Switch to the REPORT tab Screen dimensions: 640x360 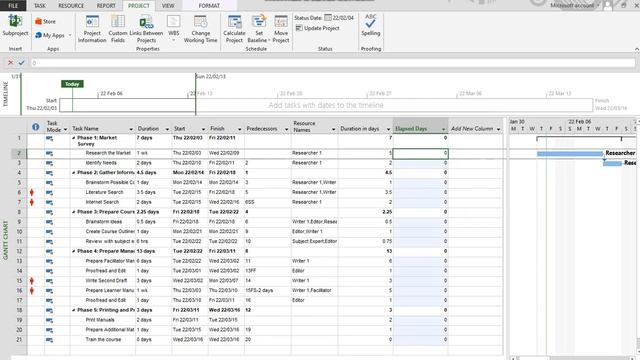106,5
